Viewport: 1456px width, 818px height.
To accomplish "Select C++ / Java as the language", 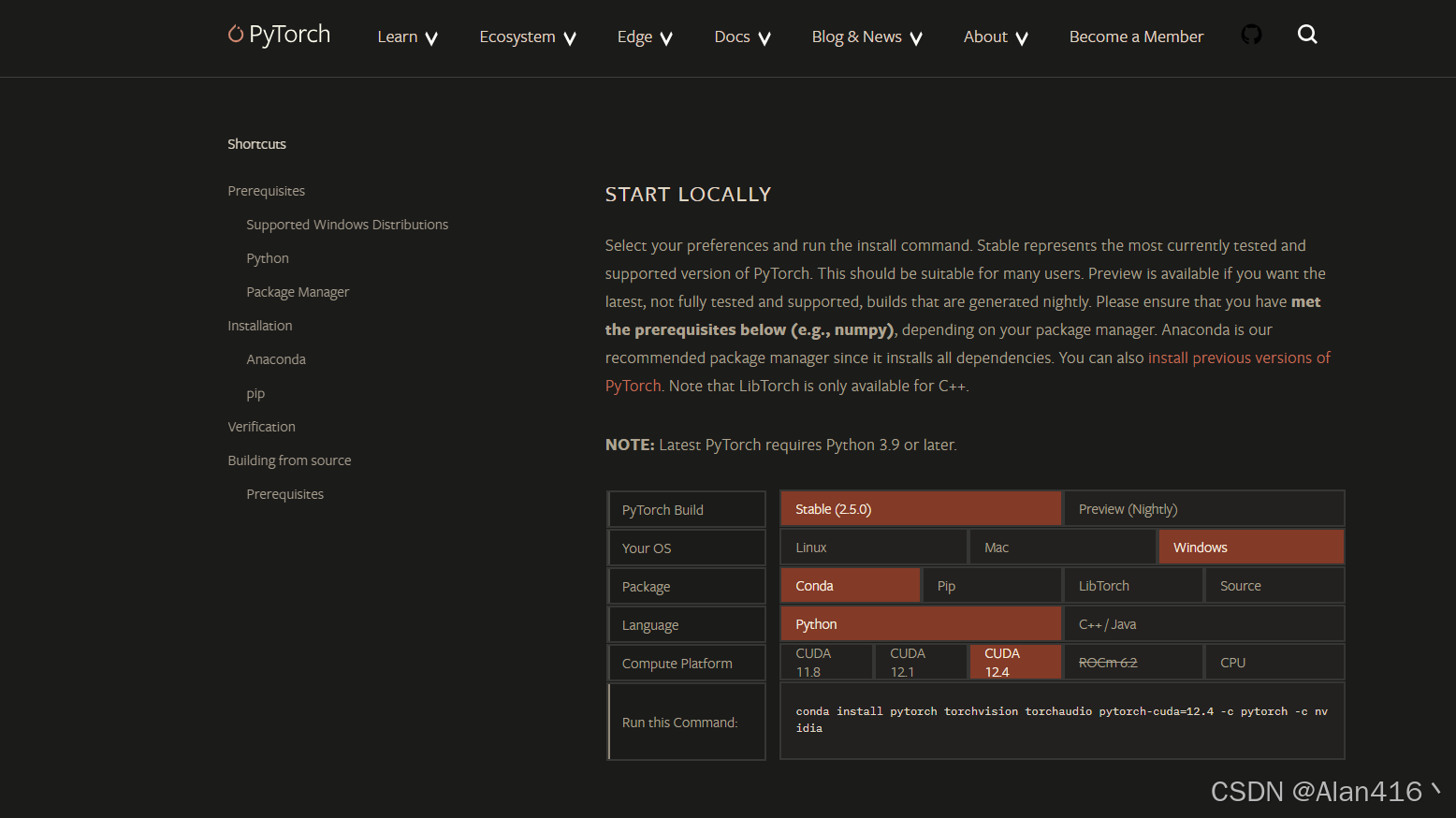I will [x=1204, y=624].
